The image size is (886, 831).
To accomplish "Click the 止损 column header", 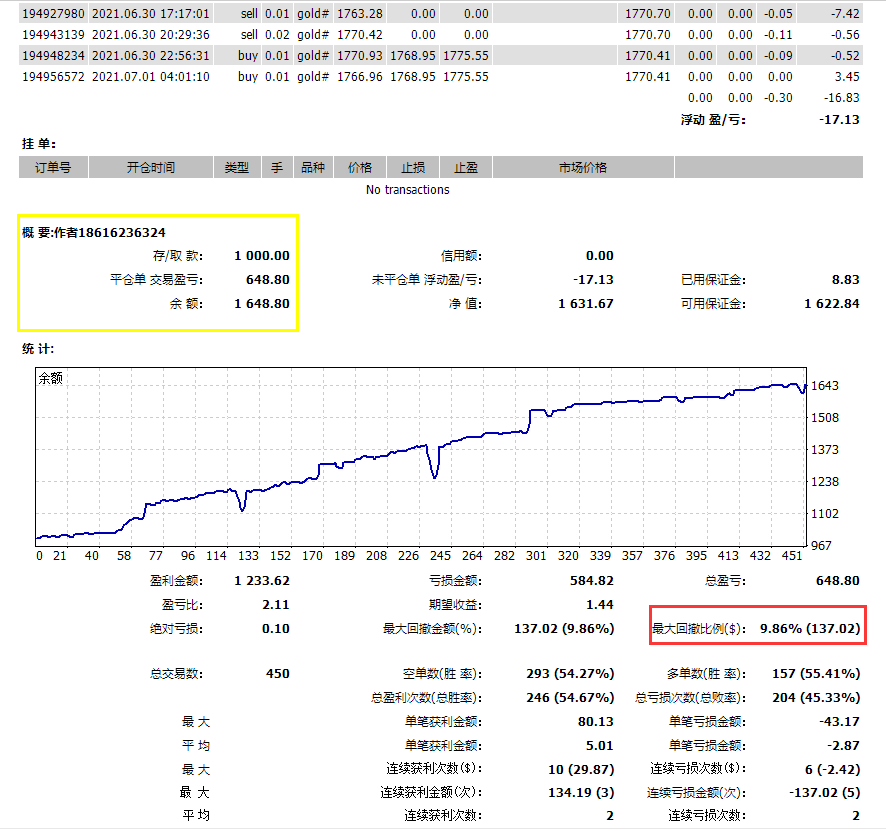I will coord(413,168).
